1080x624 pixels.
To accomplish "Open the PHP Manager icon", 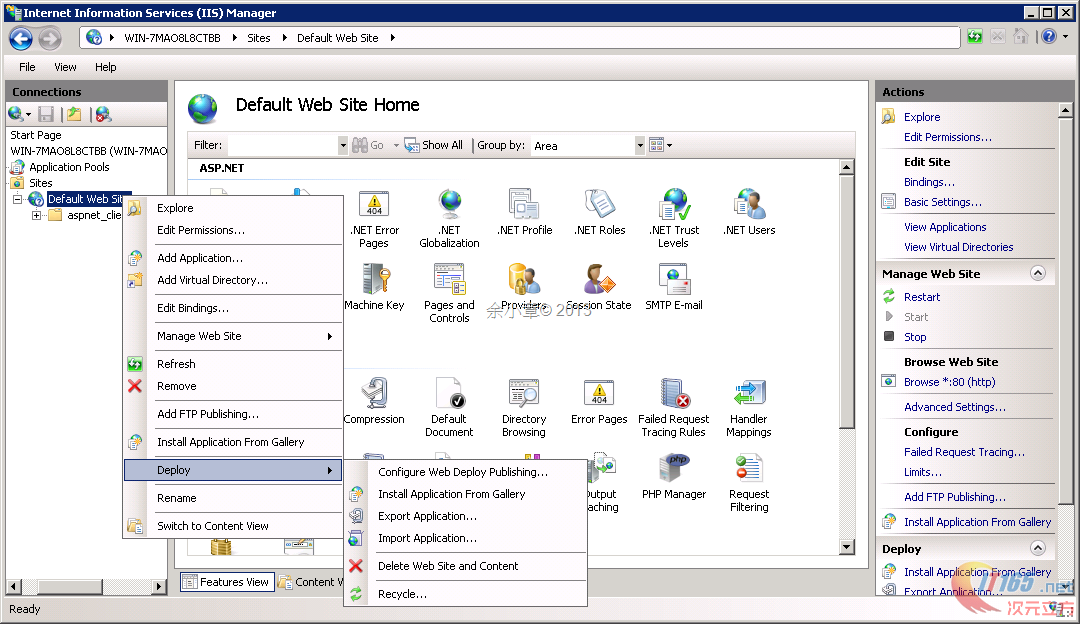I will click(674, 468).
